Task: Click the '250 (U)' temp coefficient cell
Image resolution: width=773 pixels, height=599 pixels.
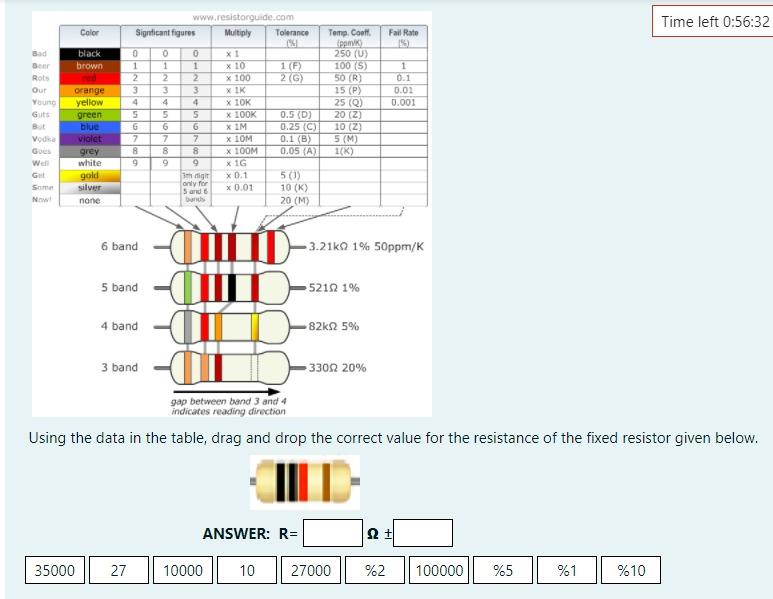Action: 351,54
